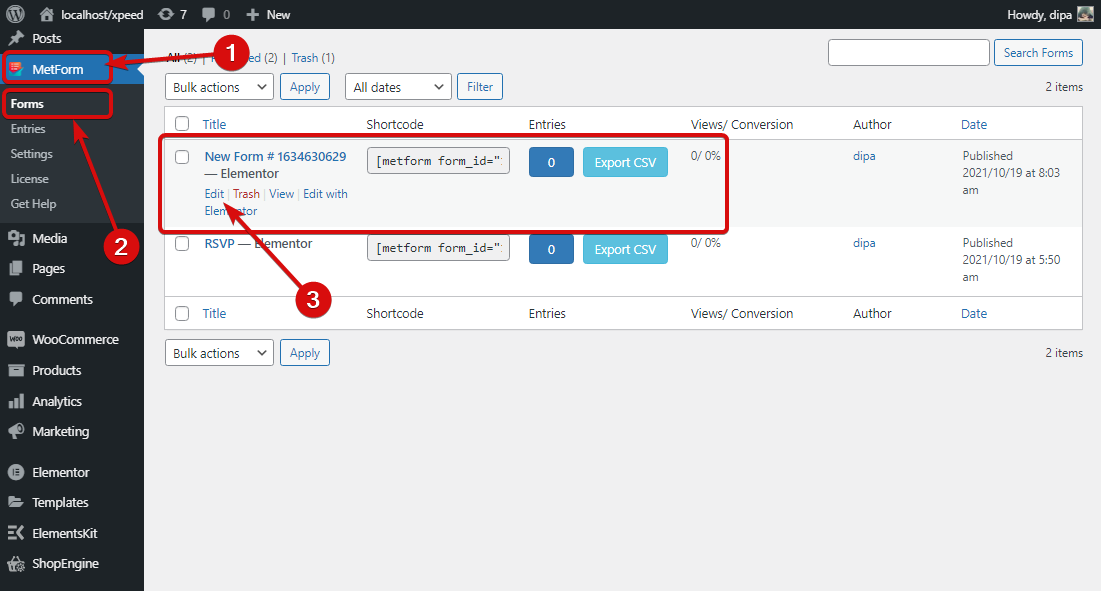
Task: Click the Posts pin icon
Action: point(16,38)
